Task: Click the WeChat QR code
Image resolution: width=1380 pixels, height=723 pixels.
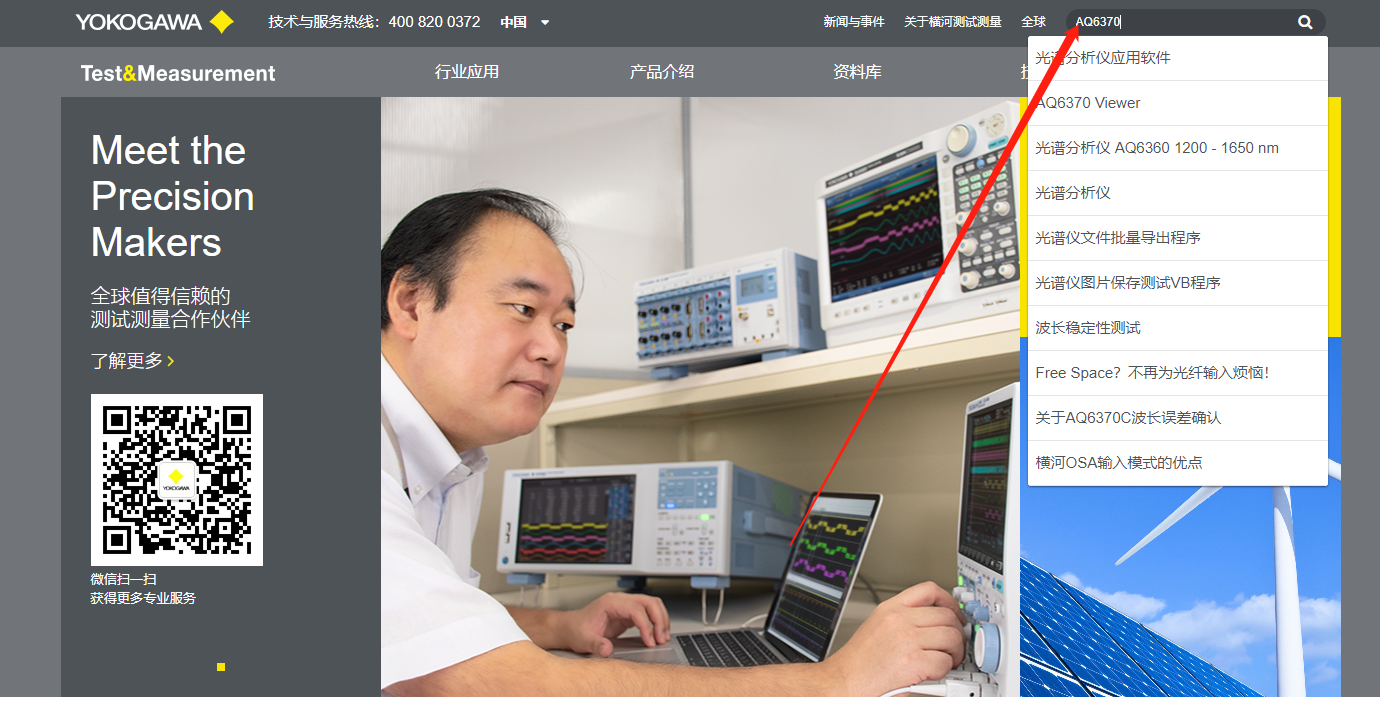Action: pos(176,479)
